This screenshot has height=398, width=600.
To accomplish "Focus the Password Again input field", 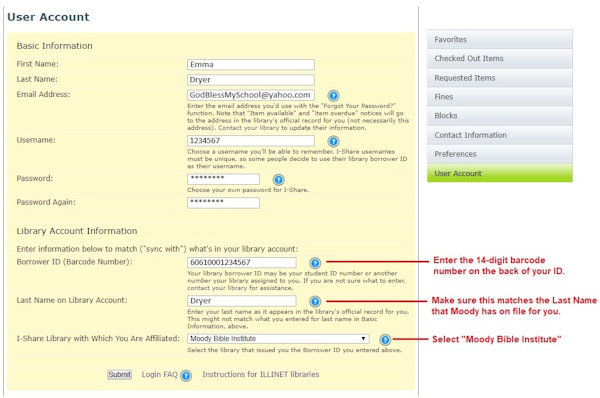I will [x=223, y=202].
